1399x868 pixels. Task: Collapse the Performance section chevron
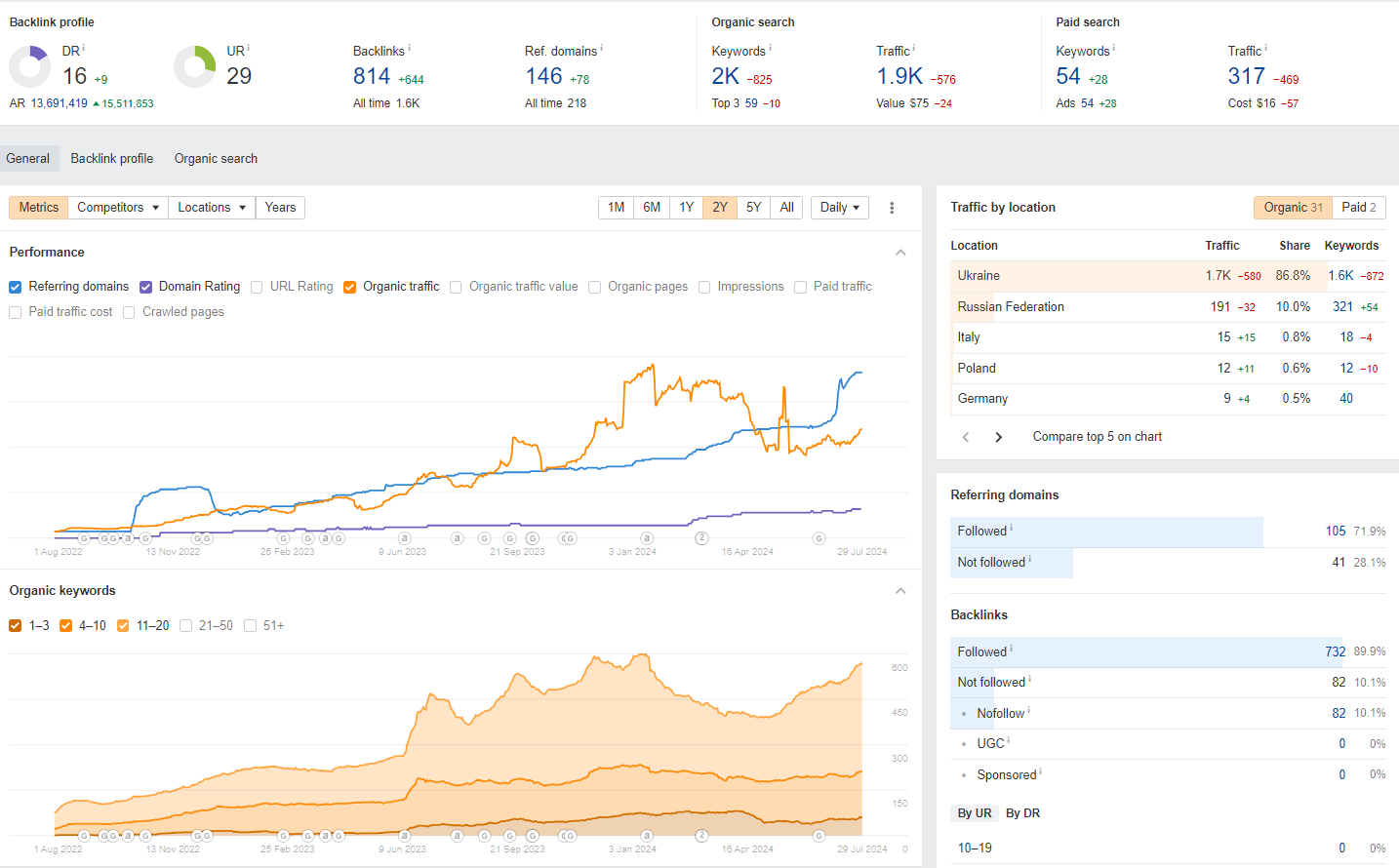point(900,253)
